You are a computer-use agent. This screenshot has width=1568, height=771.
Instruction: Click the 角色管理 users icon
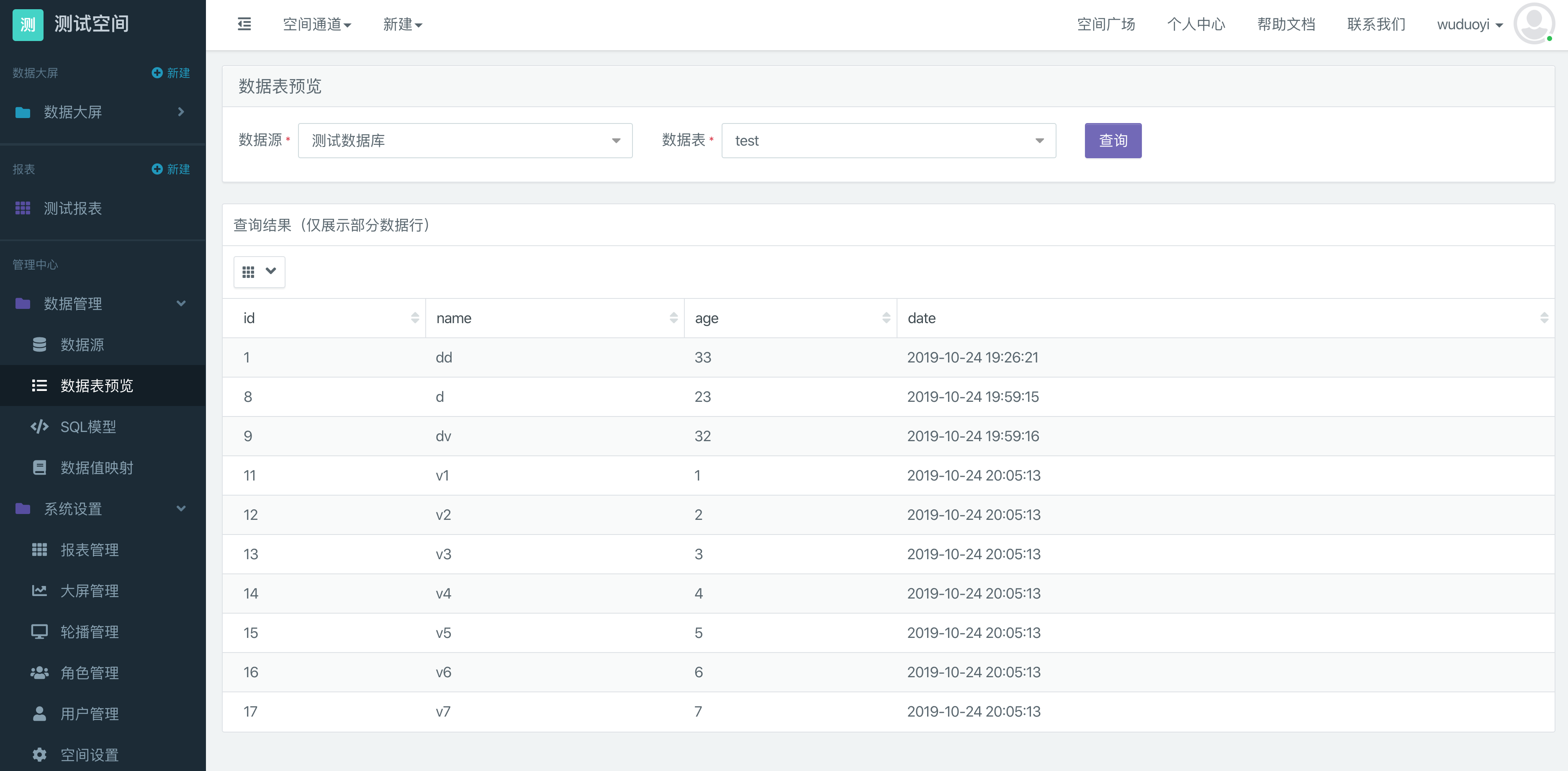point(40,672)
